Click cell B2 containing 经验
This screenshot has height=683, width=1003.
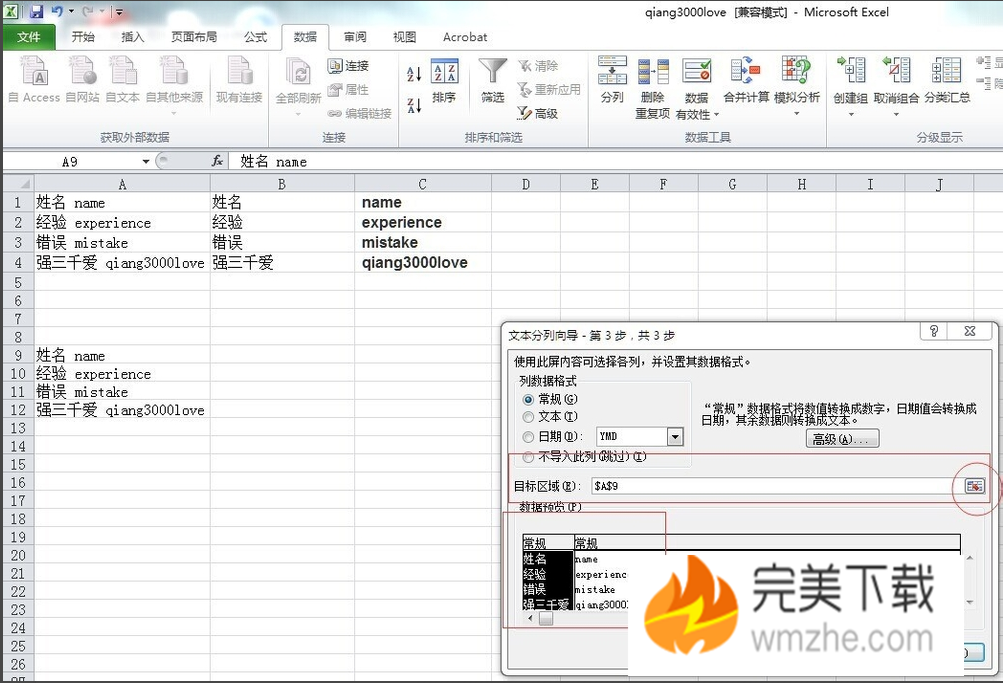[283, 223]
